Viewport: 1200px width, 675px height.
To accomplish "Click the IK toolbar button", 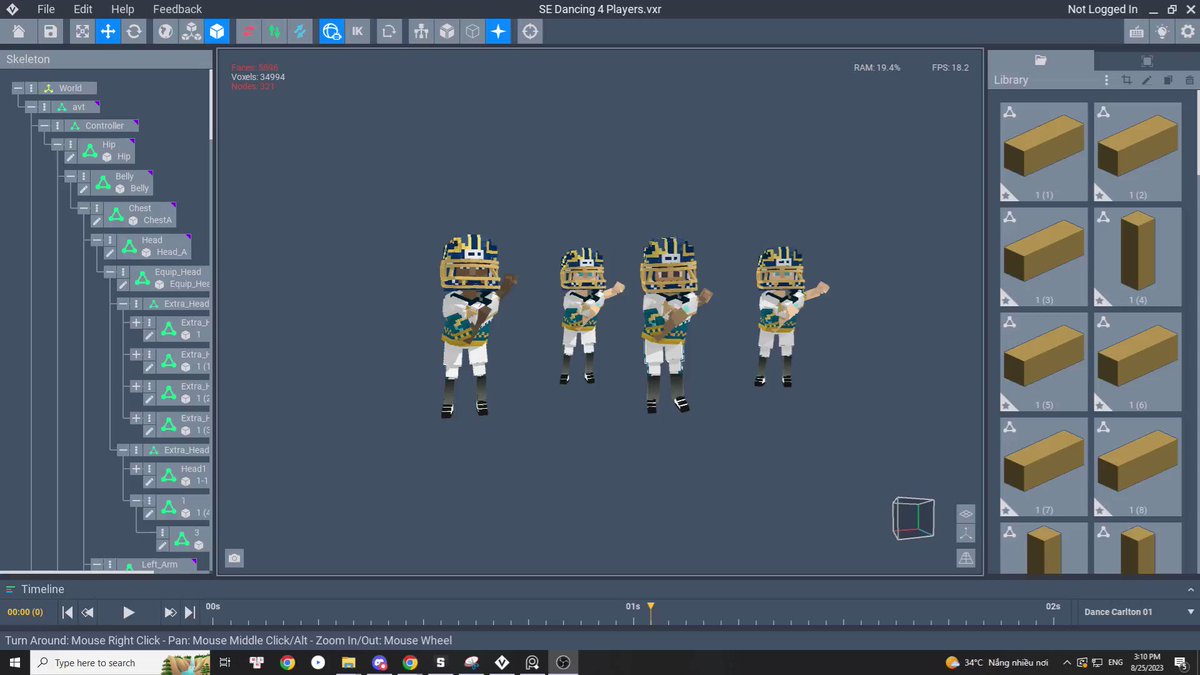I will tap(358, 31).
